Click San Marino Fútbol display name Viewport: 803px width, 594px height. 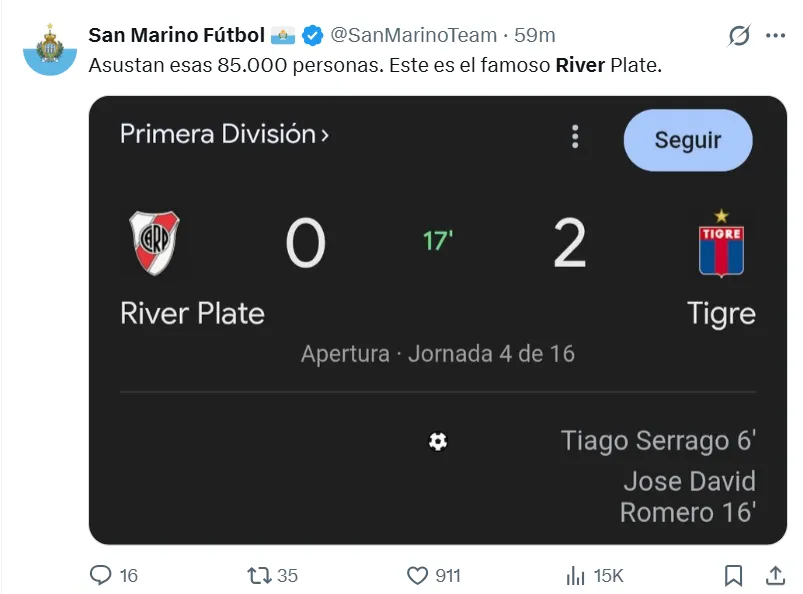pos(176,35)
